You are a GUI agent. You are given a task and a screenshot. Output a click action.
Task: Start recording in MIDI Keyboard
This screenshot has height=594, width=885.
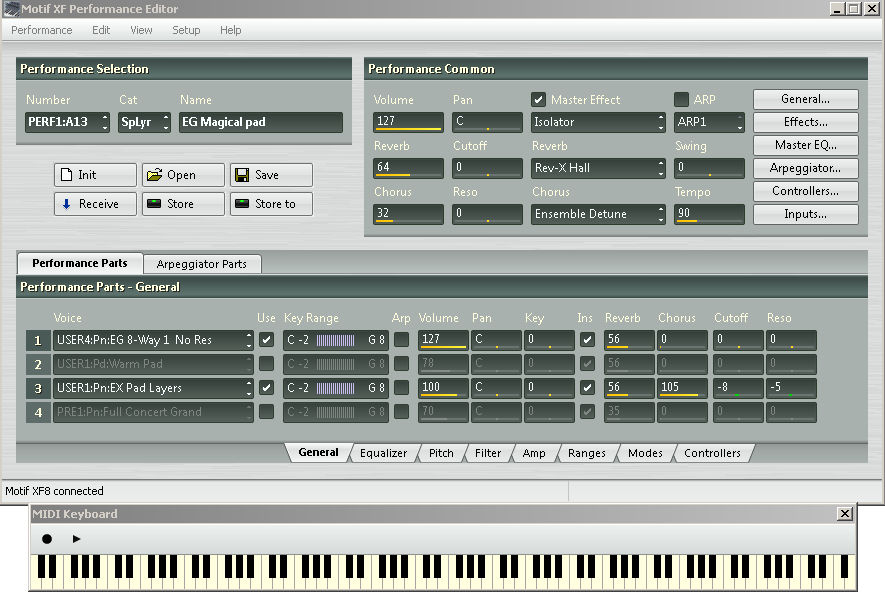(x=47, y=539)
